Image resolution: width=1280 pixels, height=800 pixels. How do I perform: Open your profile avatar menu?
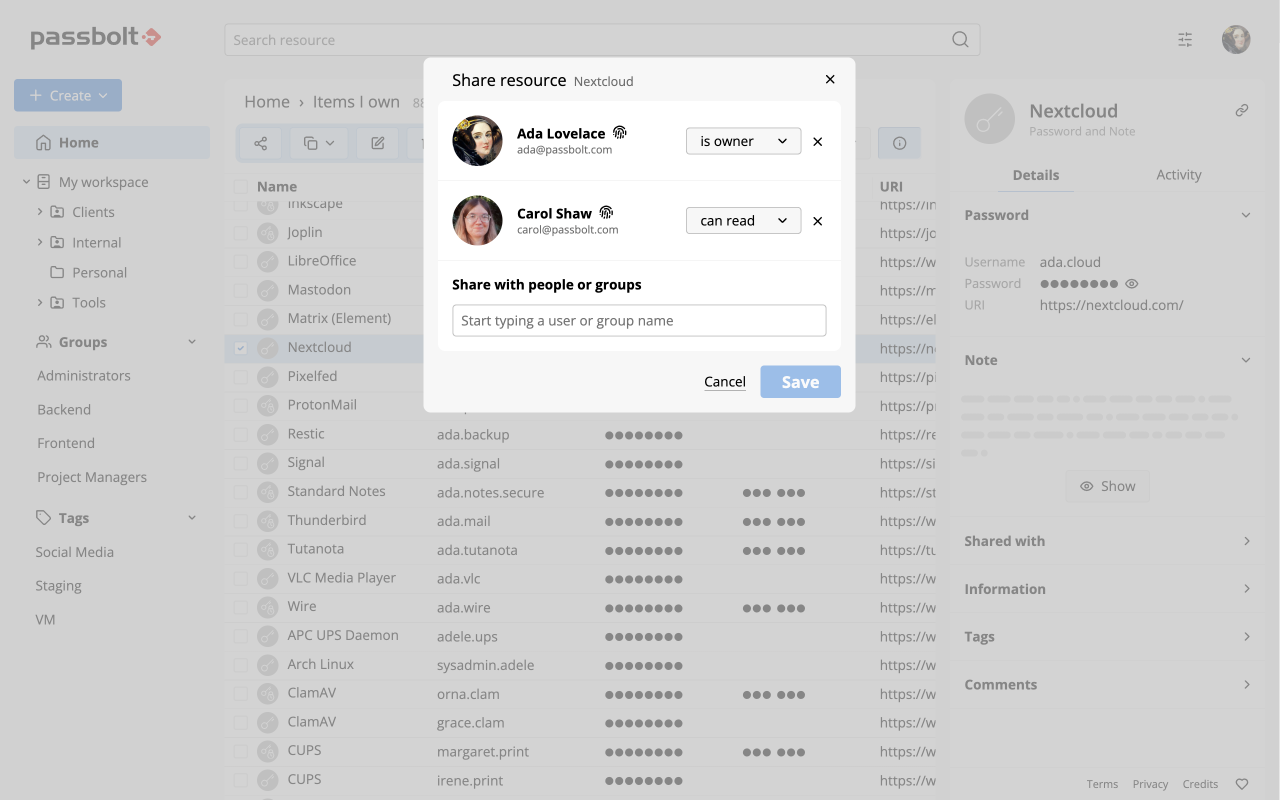click(1236, 40)
